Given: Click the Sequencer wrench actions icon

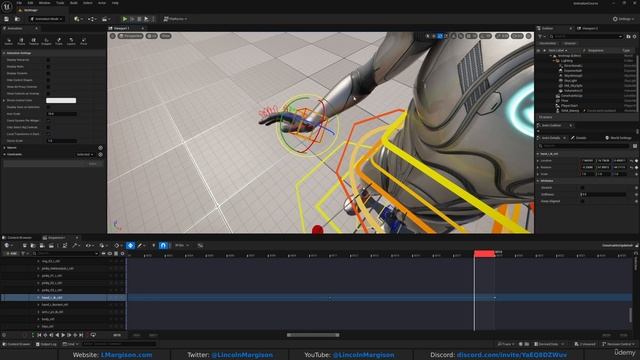Looking at the screenshot, I should coord(75,245).
